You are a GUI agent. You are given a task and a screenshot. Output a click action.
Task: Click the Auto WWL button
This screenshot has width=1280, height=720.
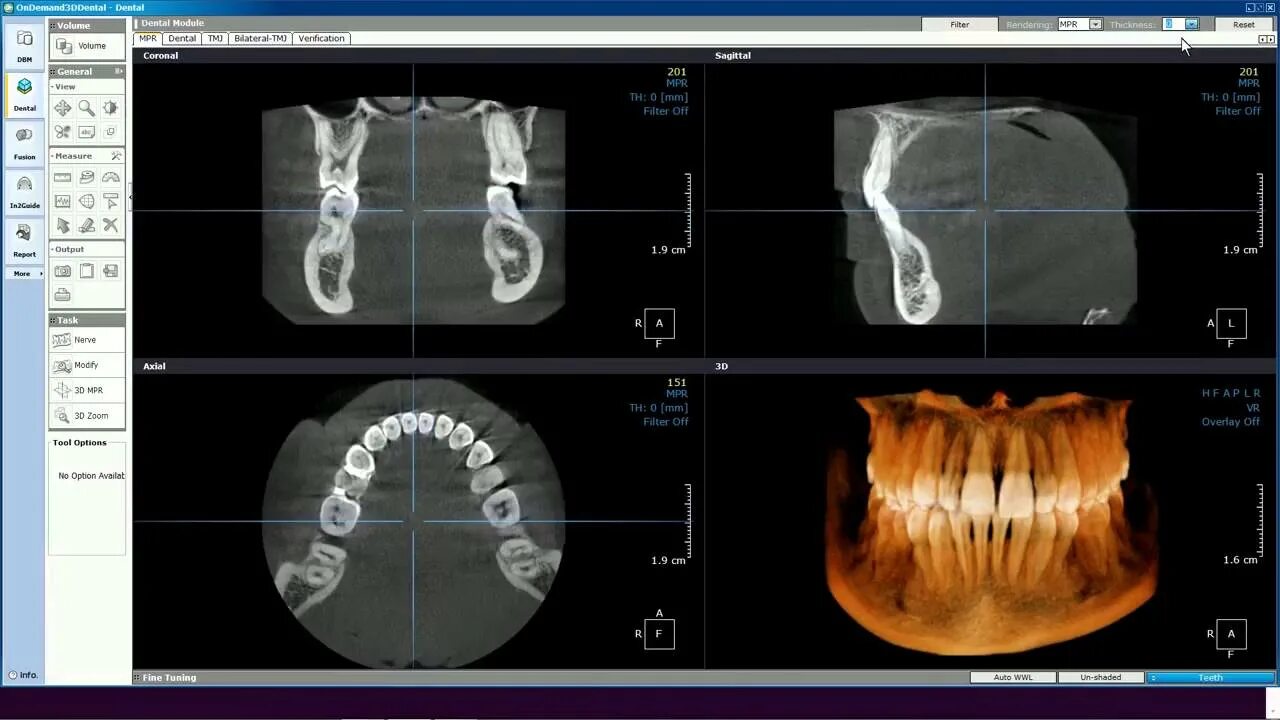point(1013,677)
